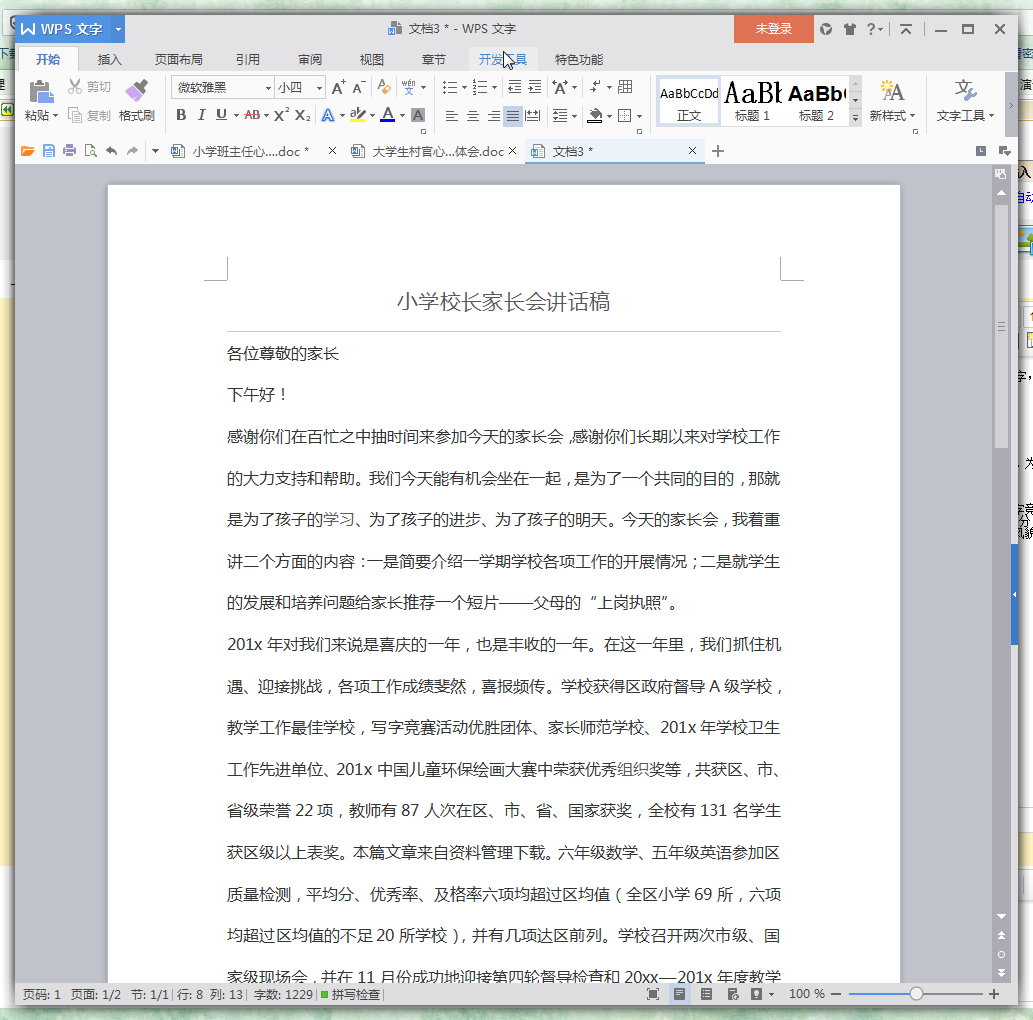
Task: Set paragraph to align right
Action: click(493, 116)
